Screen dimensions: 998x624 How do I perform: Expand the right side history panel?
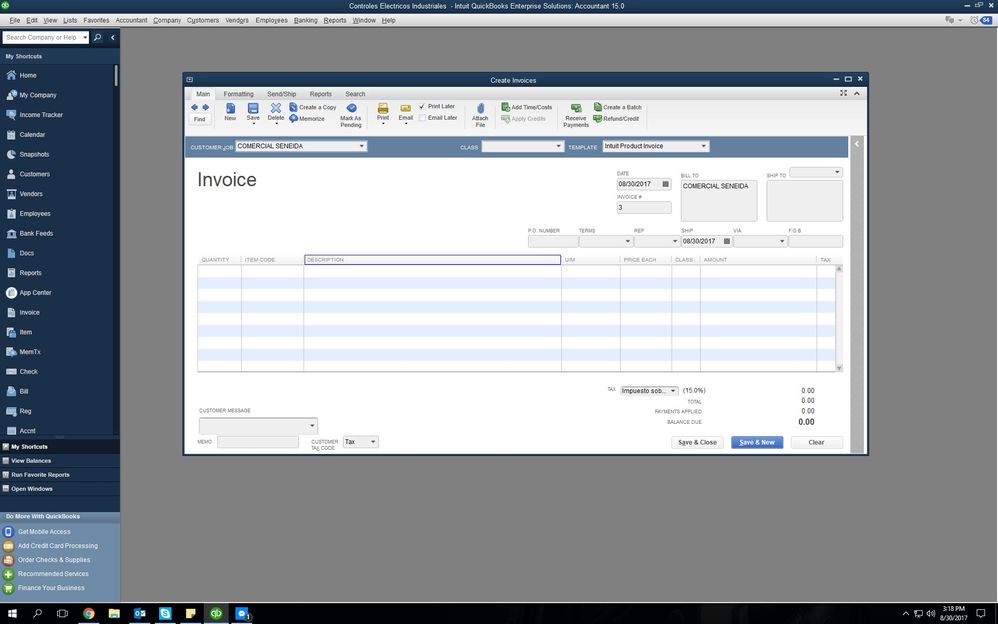[857, 144]
